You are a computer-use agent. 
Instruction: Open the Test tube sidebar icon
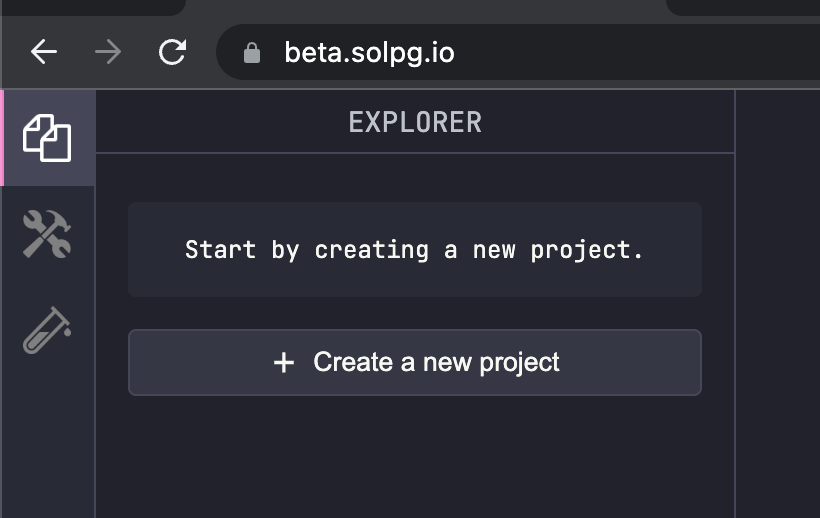tap(47, 330)
